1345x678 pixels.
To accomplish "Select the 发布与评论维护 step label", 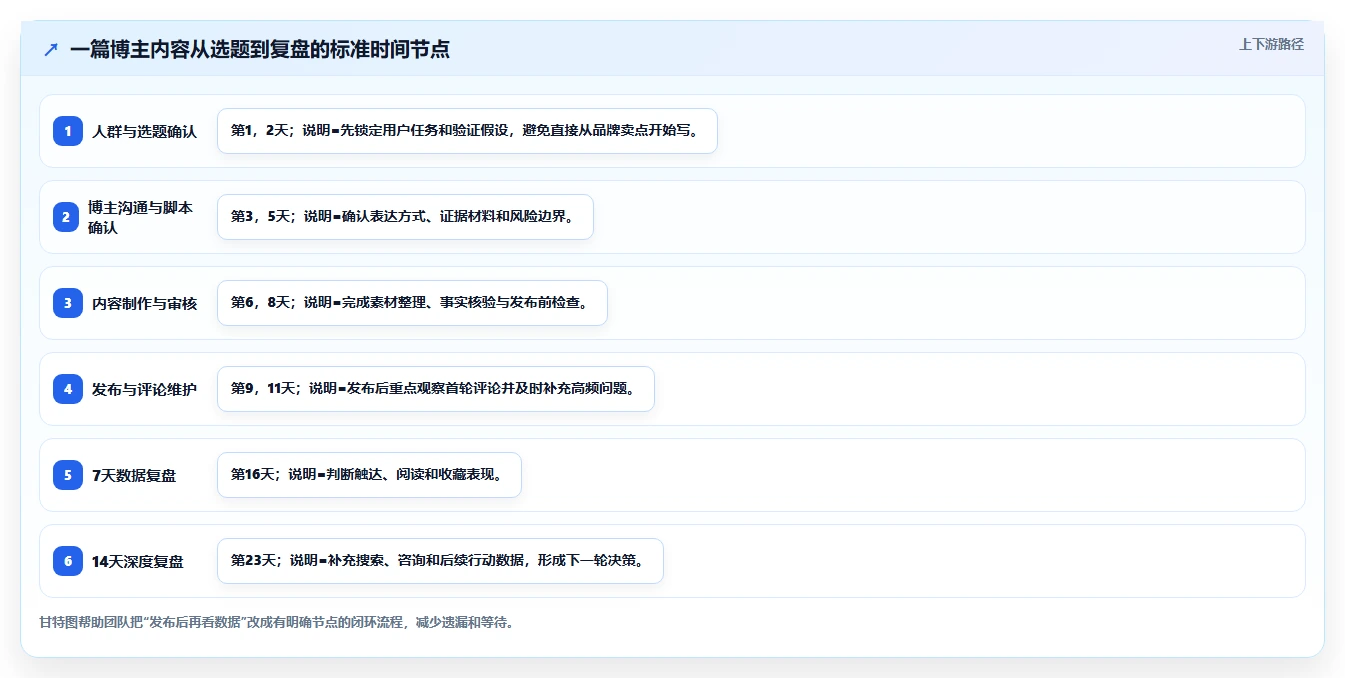I will tap(145, 389).
